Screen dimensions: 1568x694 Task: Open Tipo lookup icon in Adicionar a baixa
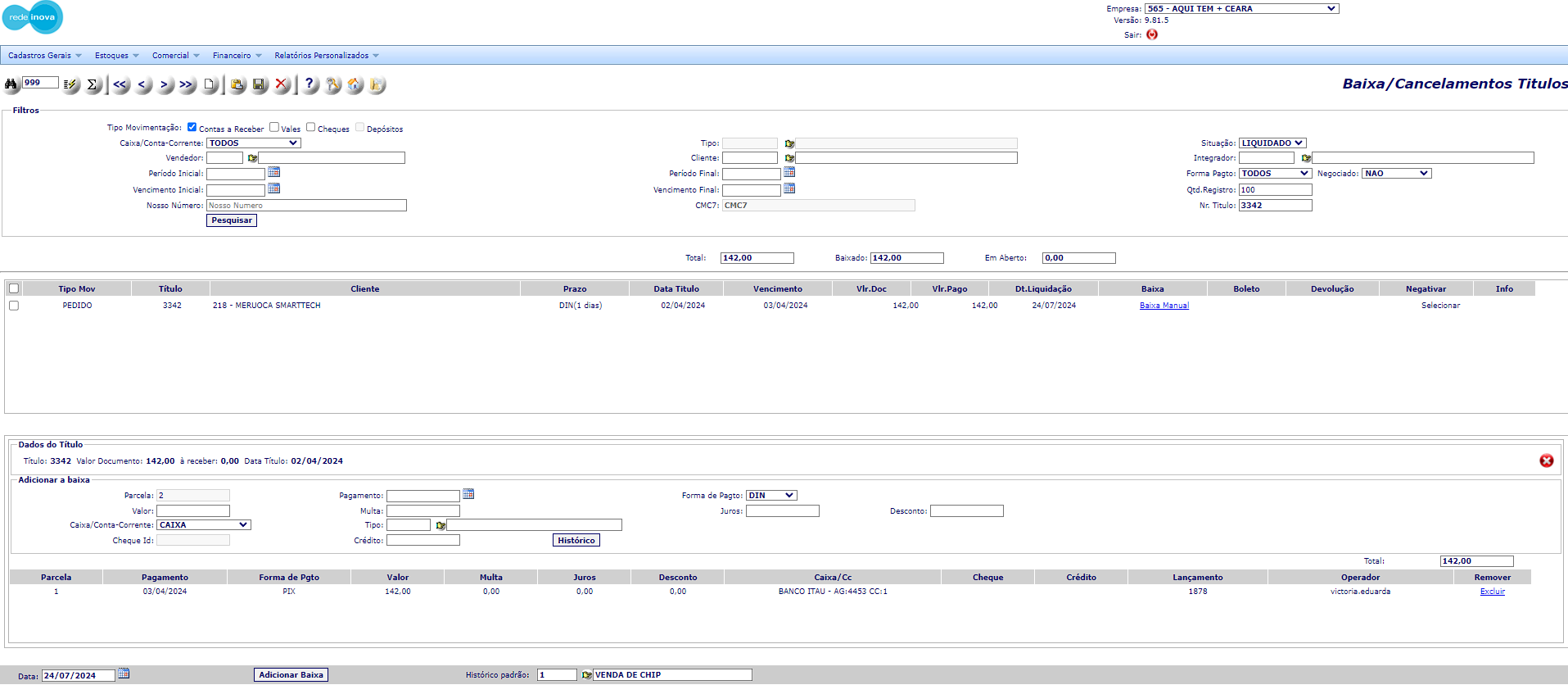[x=441, y=525]
